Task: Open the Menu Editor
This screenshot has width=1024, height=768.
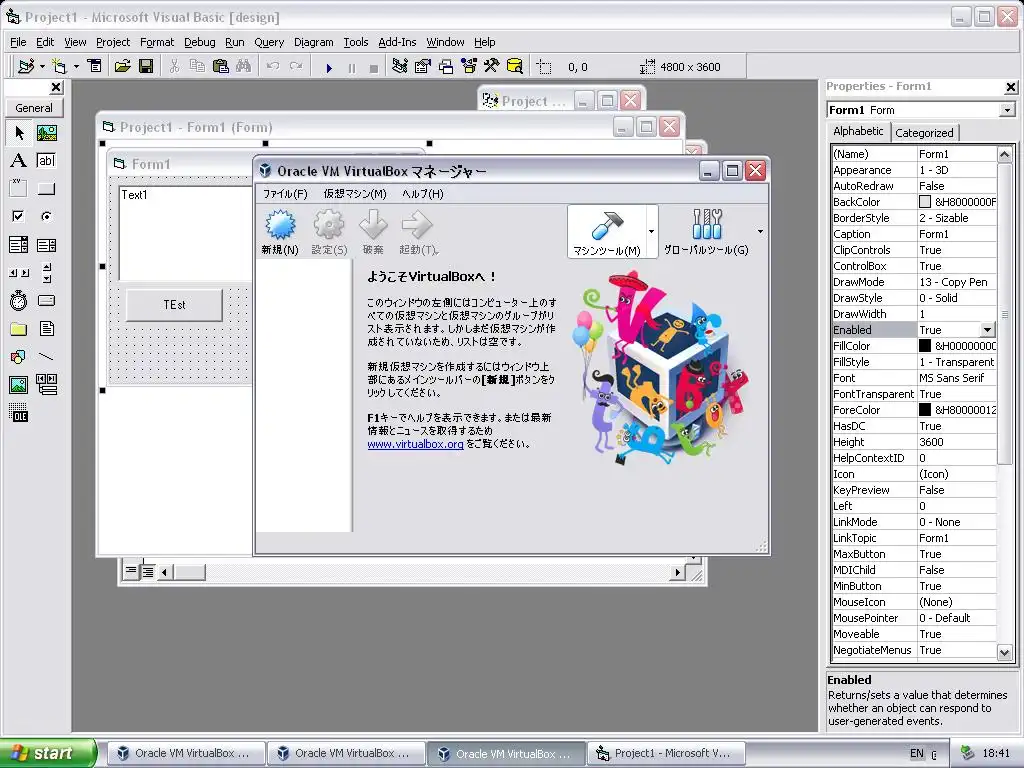Action: tap(95, 67)
